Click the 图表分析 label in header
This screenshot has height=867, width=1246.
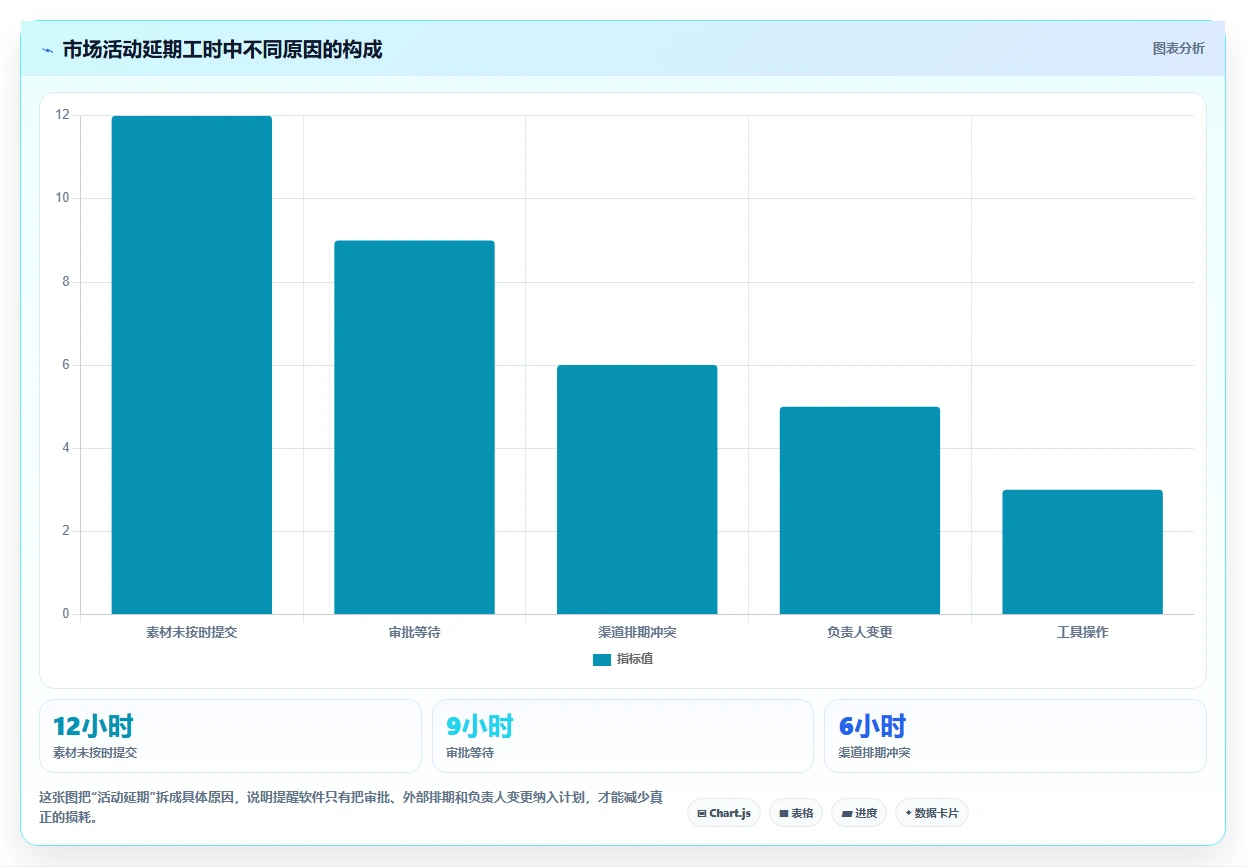(x=1178, y=48)
